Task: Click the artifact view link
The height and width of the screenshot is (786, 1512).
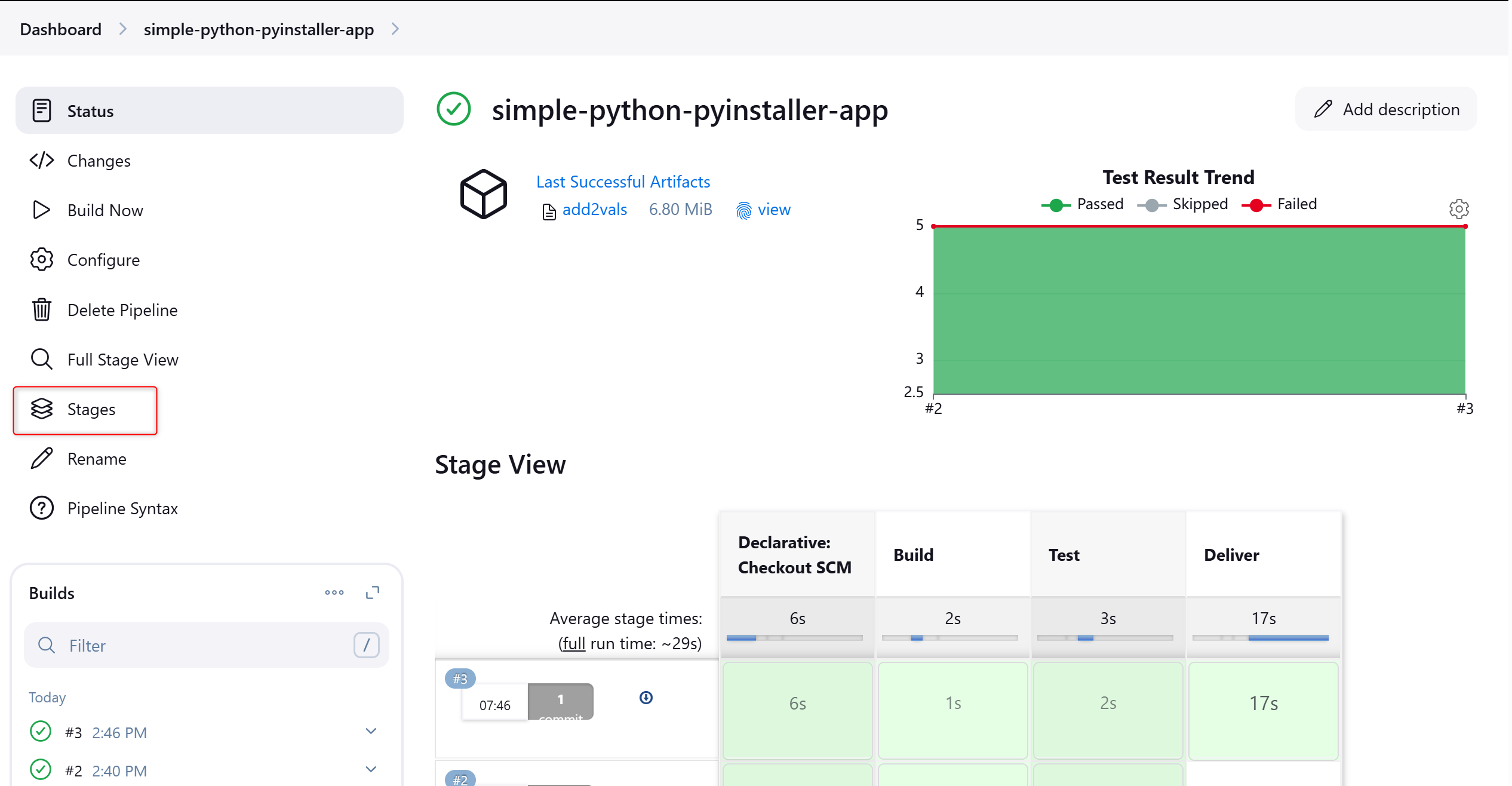Action: [774, 210]
